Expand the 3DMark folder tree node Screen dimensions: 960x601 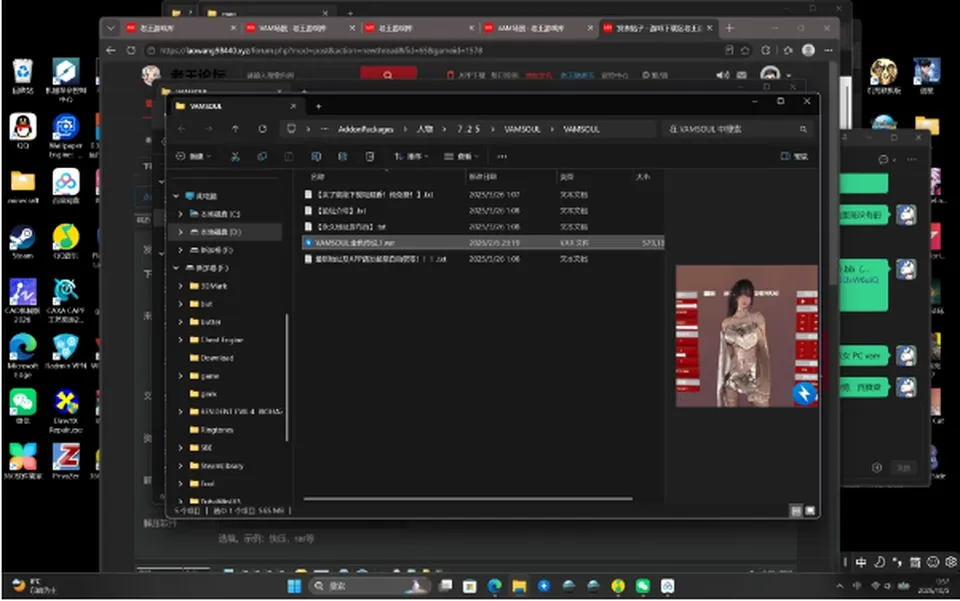pyautogui.click(x=181, y=286)
